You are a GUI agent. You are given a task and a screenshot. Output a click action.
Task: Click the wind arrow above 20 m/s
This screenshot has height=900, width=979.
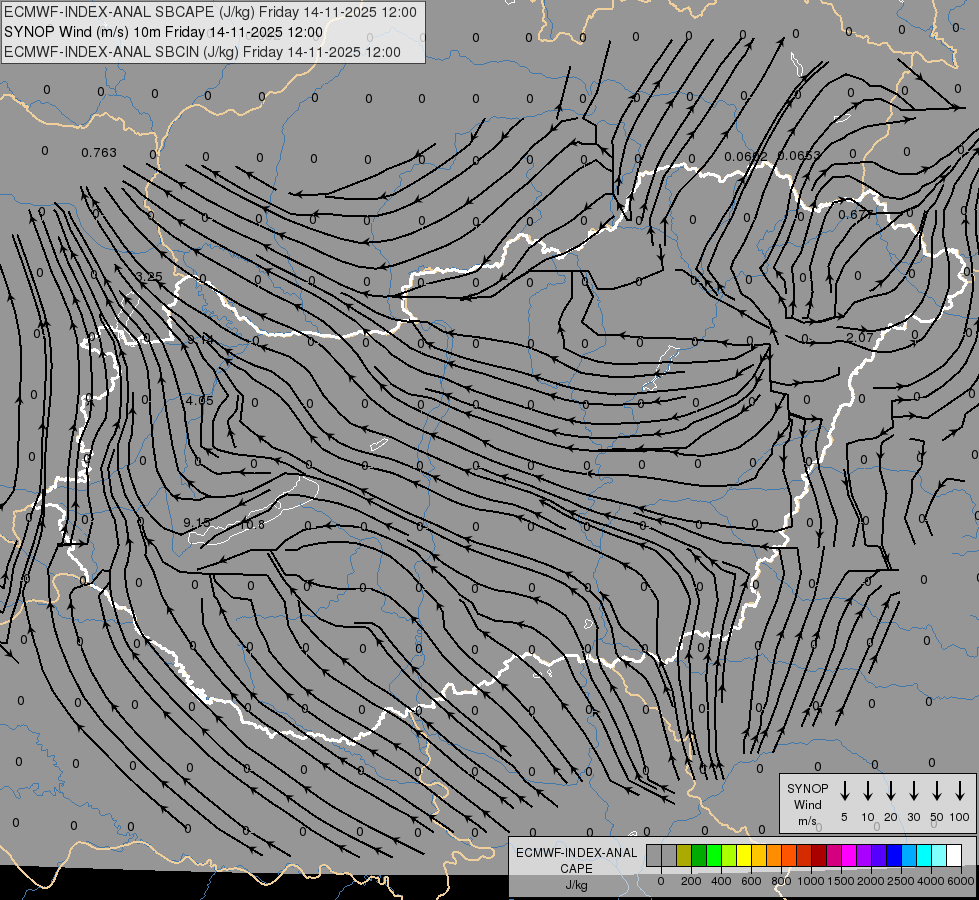[891, 791]
